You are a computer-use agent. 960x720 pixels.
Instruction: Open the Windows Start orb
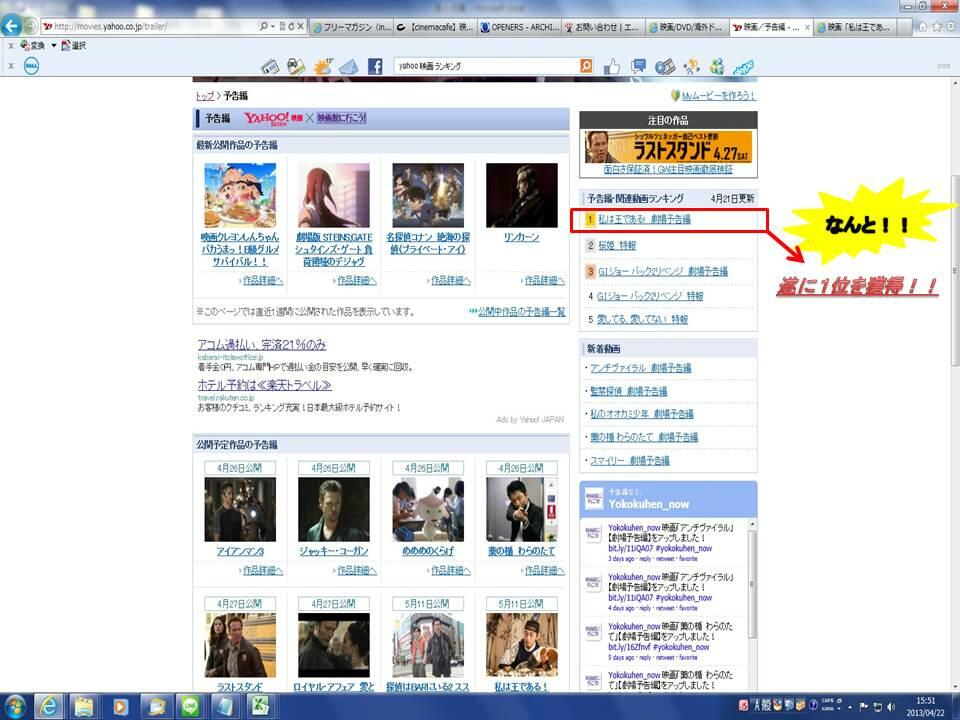[x=15, y=707]
